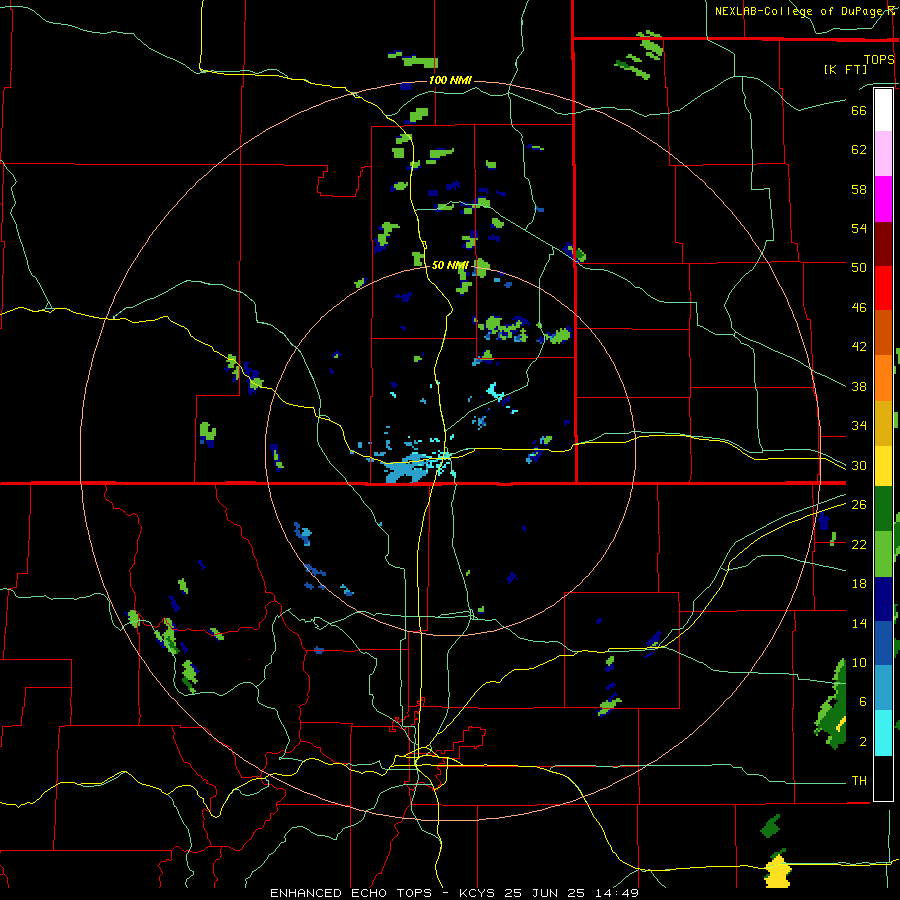
Task: Select the 58 value on the legend
Action: pyautogui.click(x=859, y=189)
